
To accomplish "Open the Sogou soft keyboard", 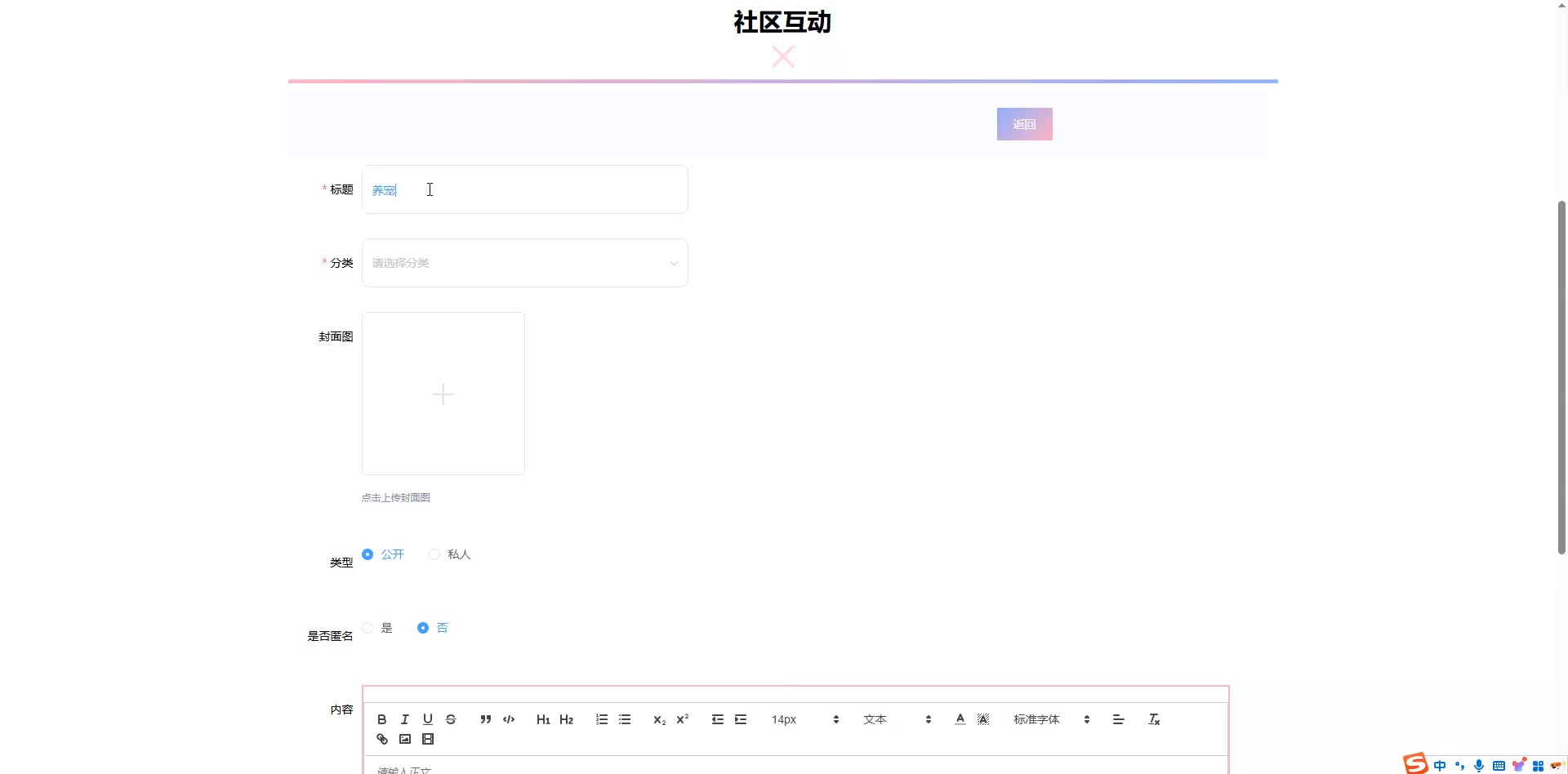I will (1499, 766).
